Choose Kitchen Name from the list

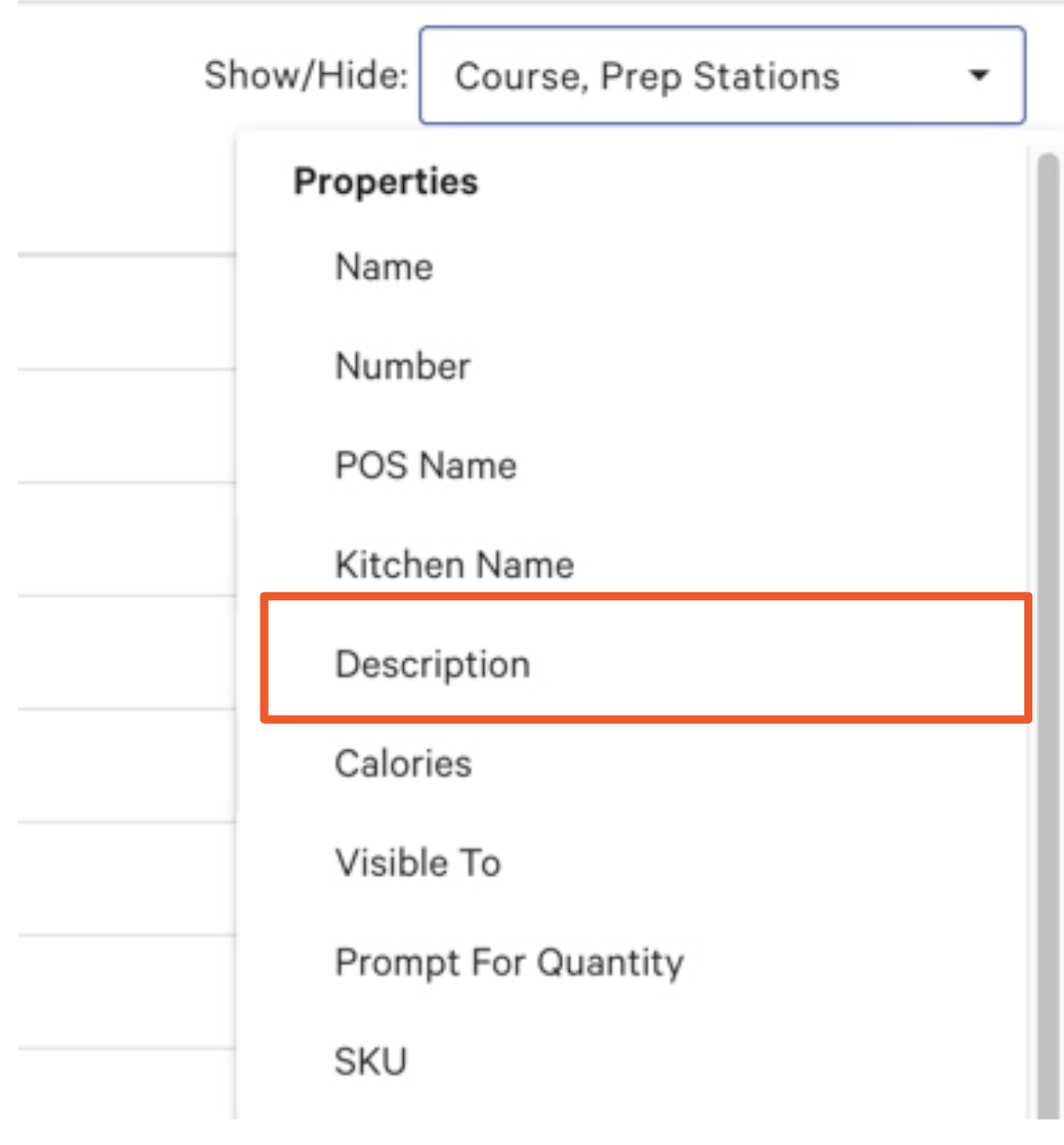454,564
